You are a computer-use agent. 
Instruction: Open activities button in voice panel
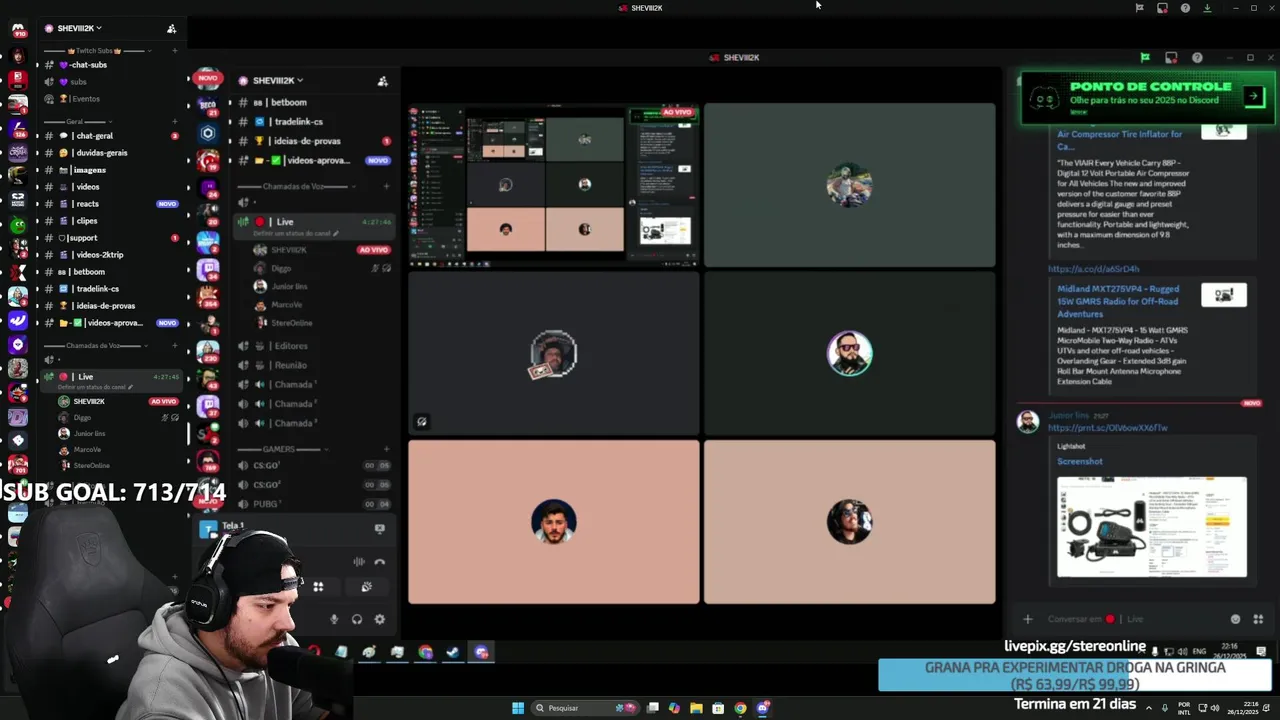tap(318, 587)
